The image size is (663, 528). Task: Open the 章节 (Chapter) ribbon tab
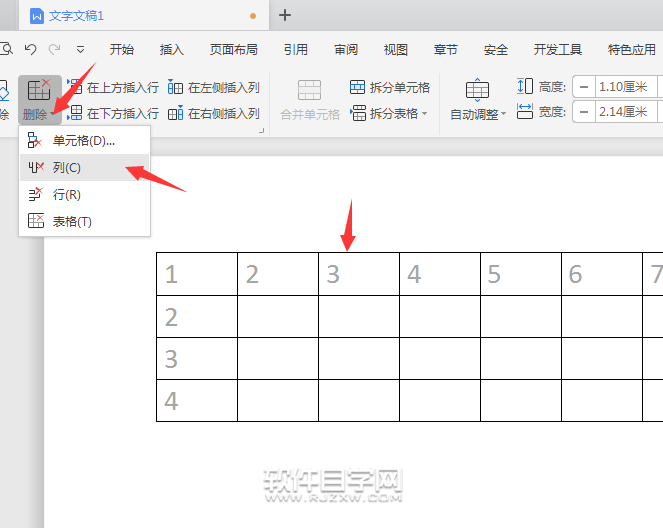446,50
